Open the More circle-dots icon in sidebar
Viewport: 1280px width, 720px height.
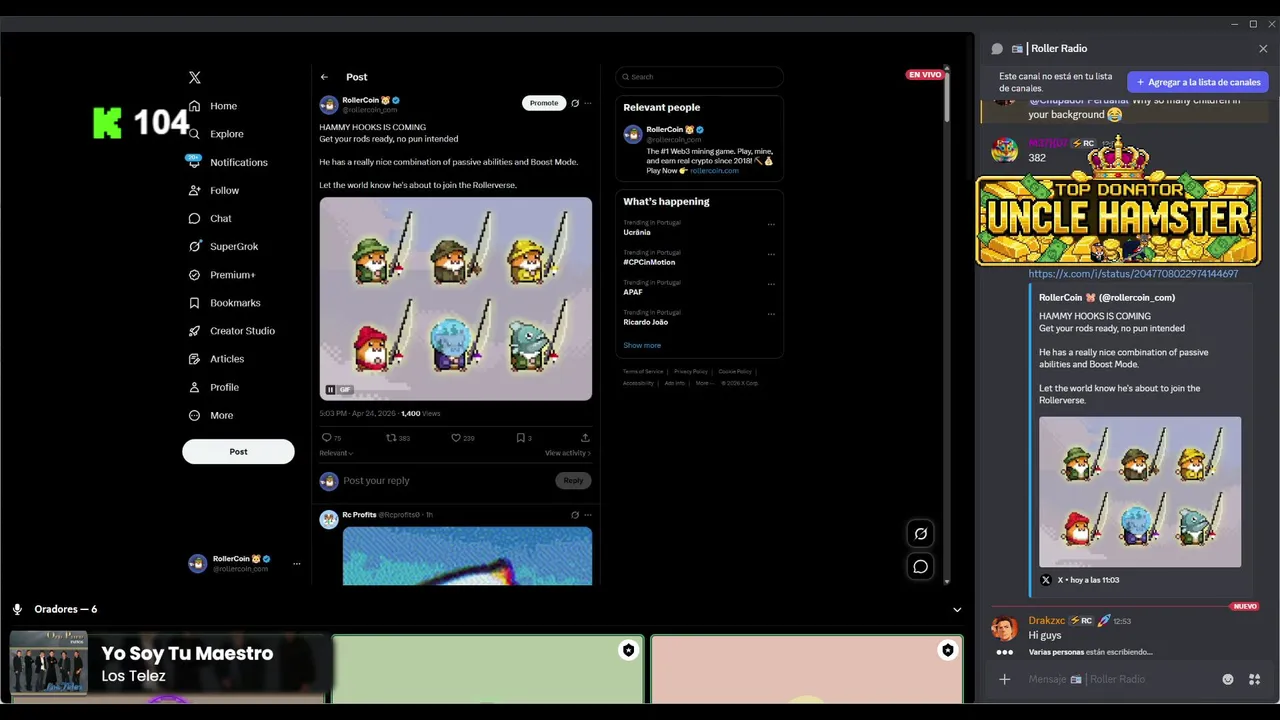(x=195, y=415)
